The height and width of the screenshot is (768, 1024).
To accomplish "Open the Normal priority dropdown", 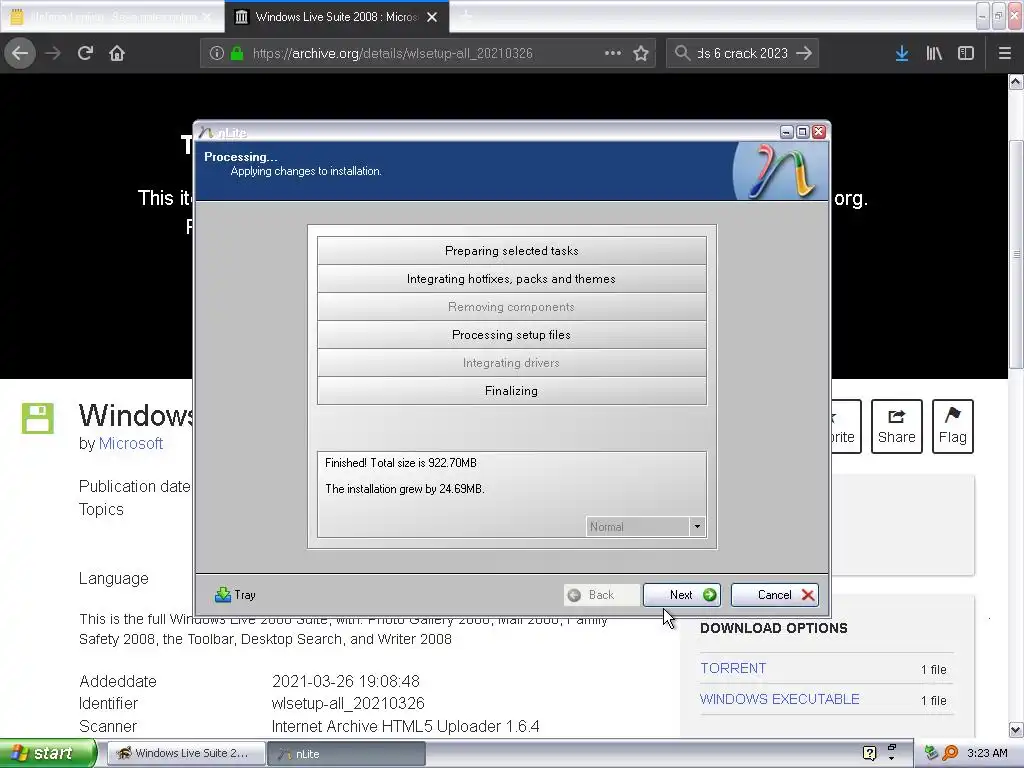I will 646,526.
